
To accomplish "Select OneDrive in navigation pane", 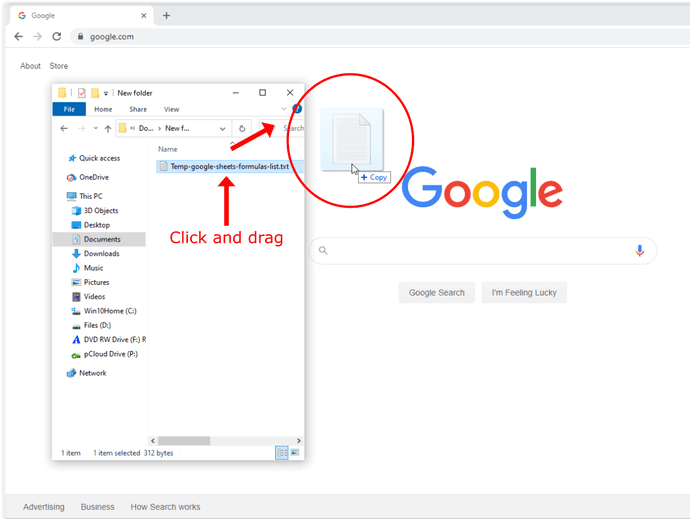I will [94, 177].
